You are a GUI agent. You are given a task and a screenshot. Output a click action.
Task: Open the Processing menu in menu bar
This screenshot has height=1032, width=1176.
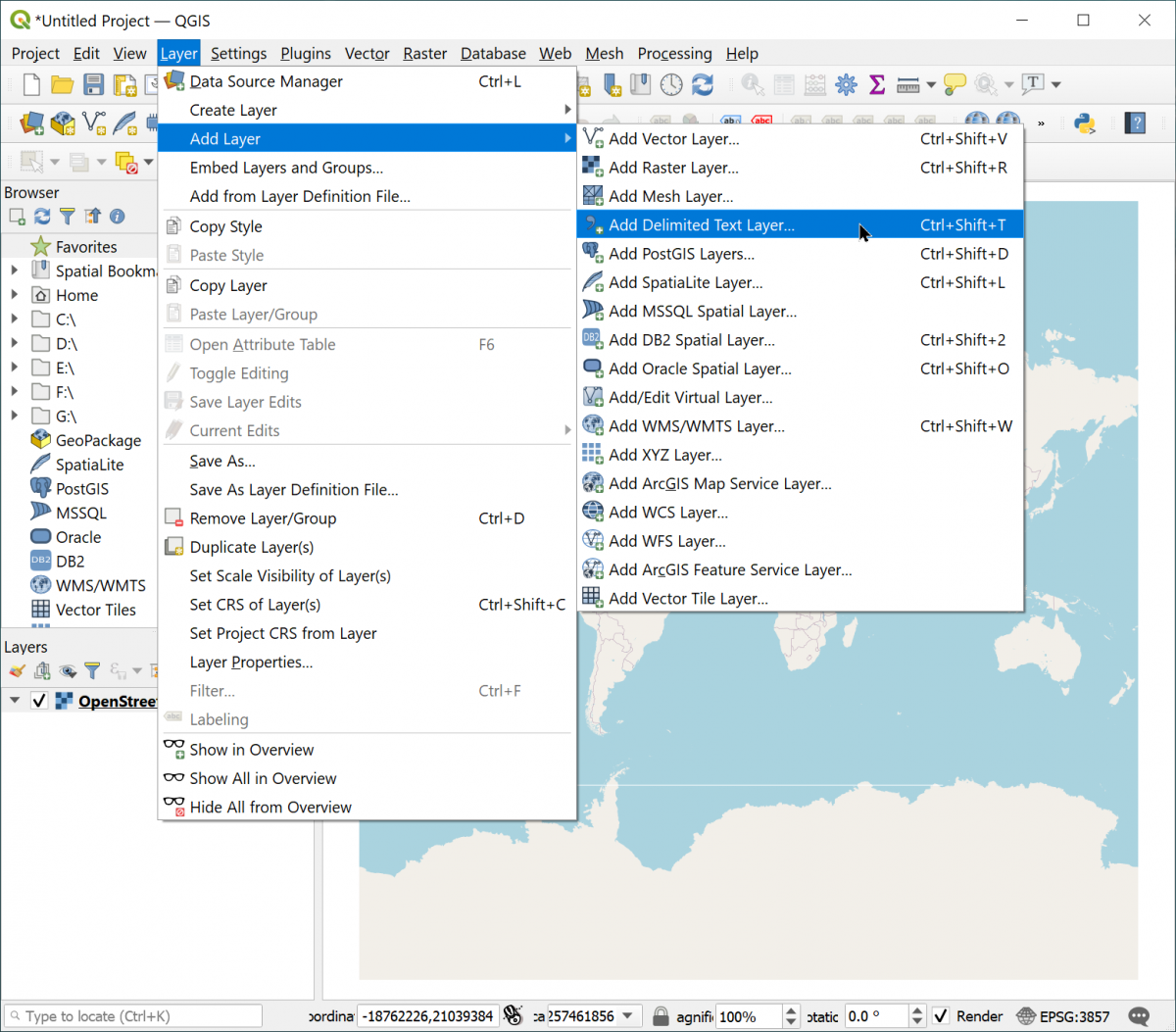coord(674,54)
